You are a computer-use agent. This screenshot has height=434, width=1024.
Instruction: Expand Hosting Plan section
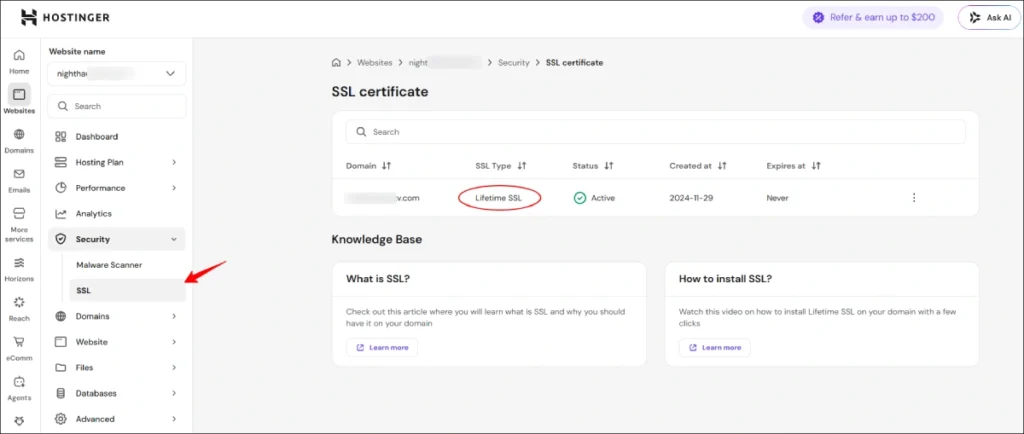(117, 162)
